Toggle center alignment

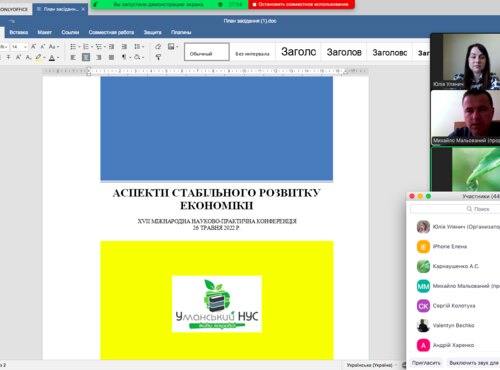[86, 57]
